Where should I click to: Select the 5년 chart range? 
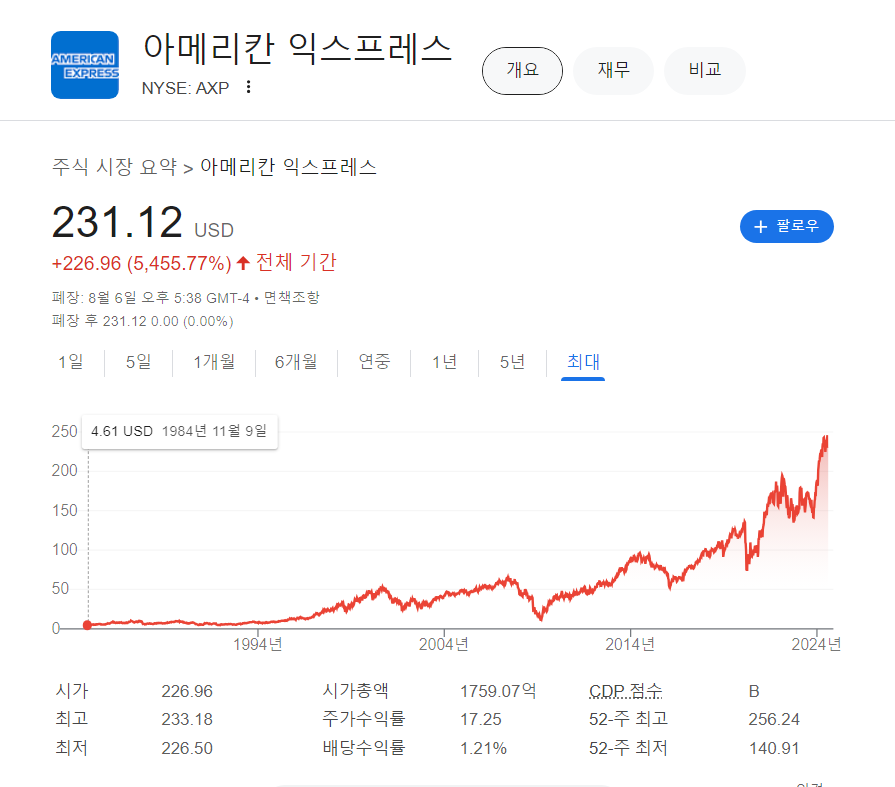click(x=512, y=362)
